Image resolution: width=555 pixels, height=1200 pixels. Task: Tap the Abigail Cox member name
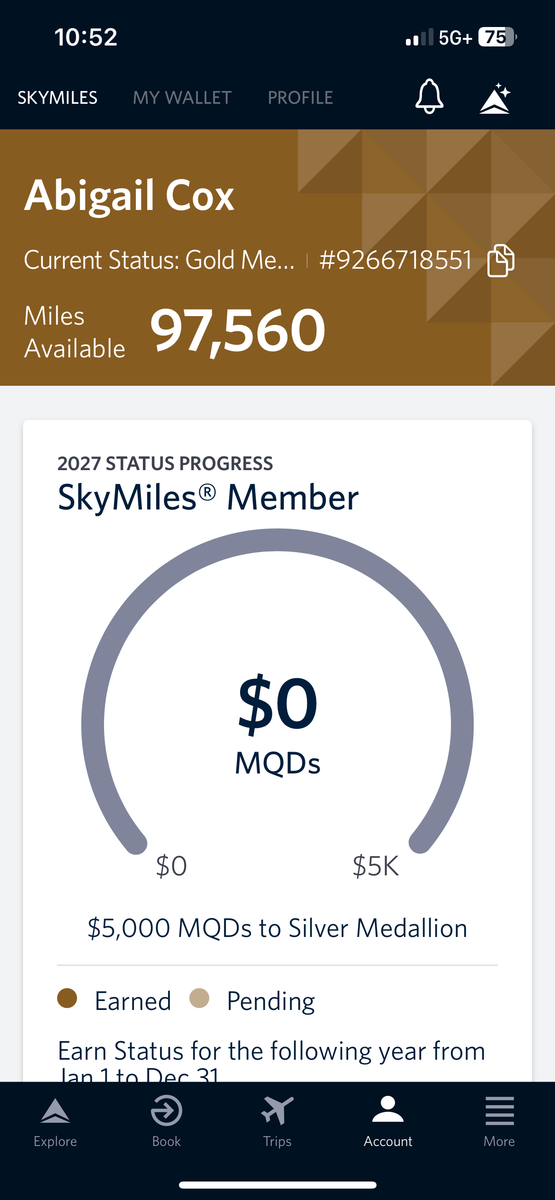coord(129,196)
